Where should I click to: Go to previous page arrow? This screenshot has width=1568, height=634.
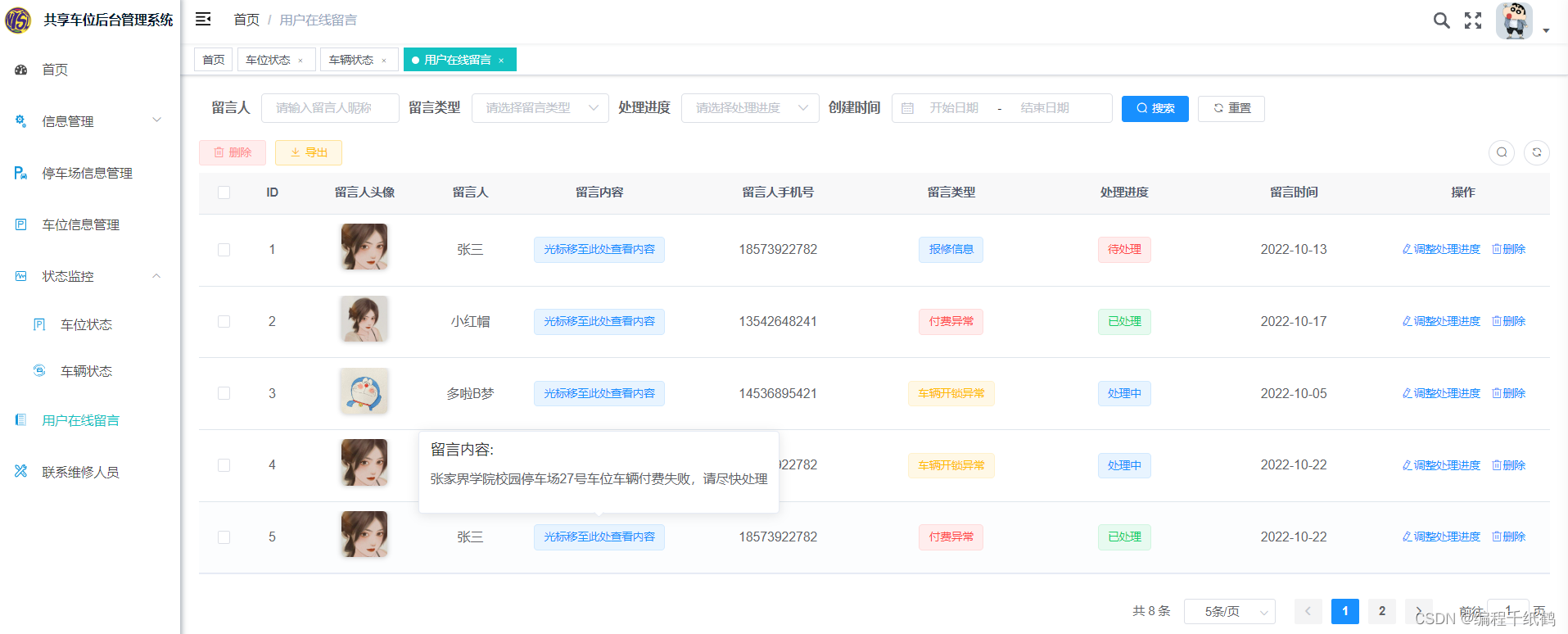[1308, 611]
